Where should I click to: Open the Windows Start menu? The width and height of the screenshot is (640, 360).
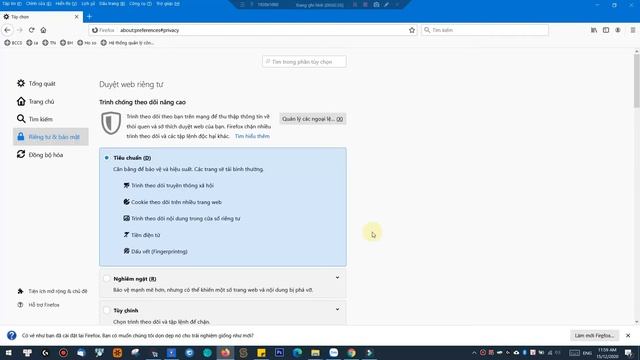(8, 353)
